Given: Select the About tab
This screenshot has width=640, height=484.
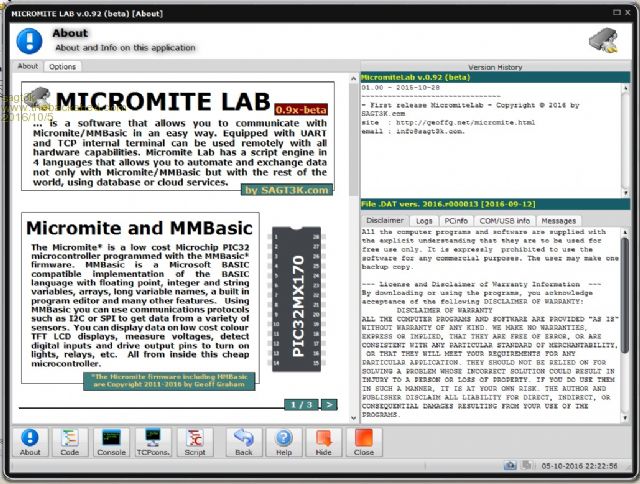Looking at the screenshot, I should coord(28,67).
